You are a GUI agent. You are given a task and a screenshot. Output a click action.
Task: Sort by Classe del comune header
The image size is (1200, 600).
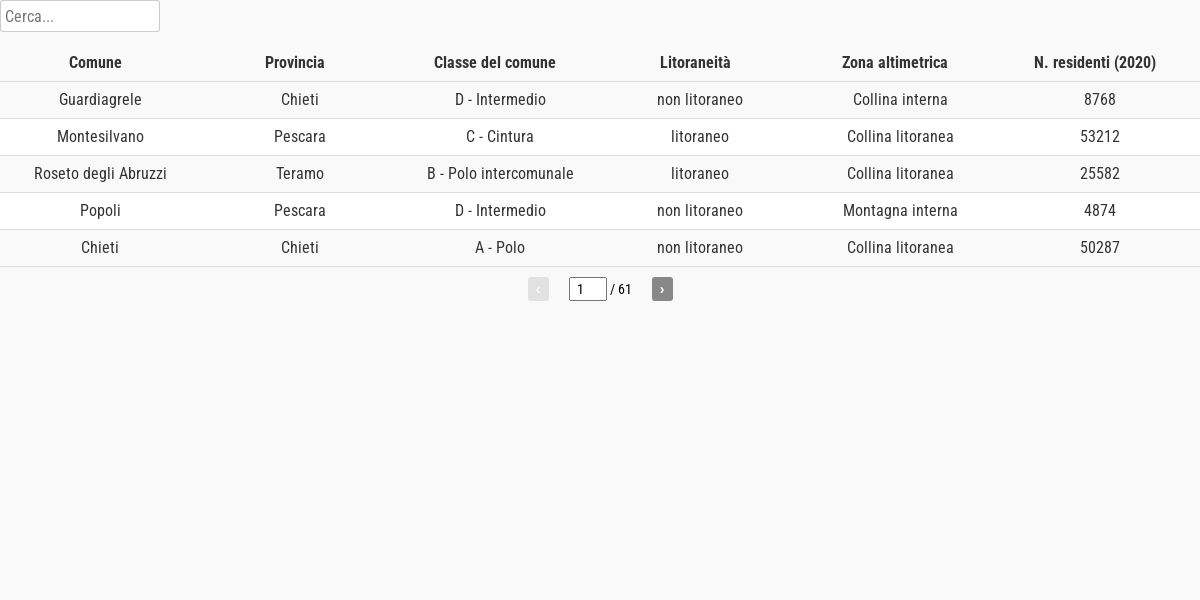click(x=495, y=62)
